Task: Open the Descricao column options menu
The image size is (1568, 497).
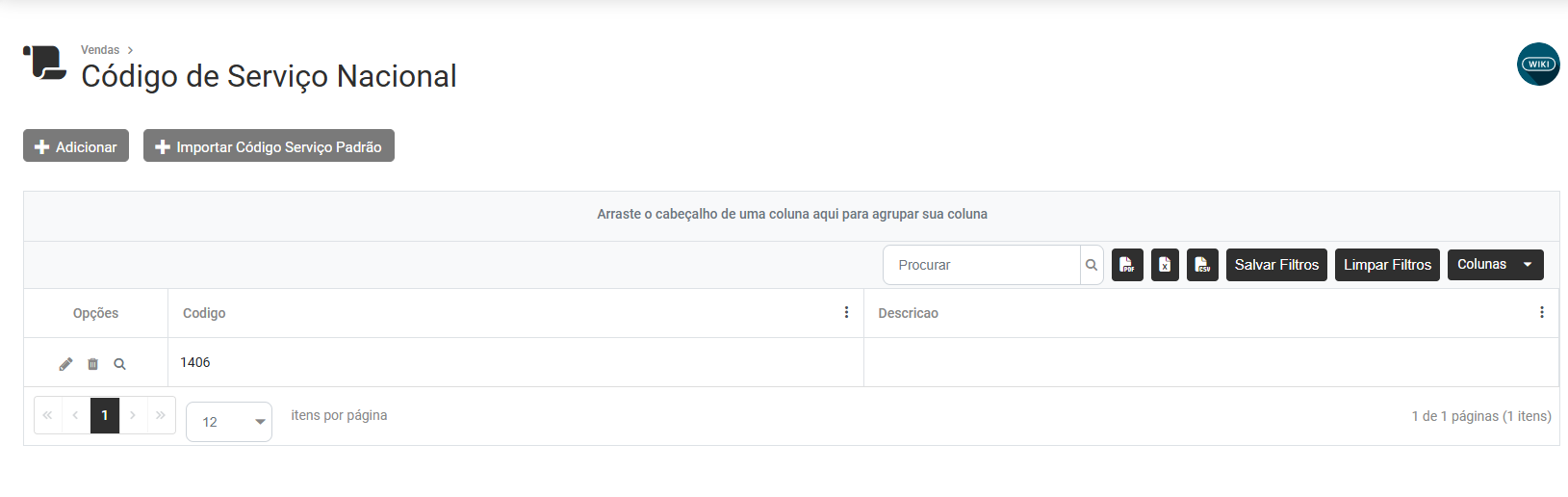Action: point(1541,312)
